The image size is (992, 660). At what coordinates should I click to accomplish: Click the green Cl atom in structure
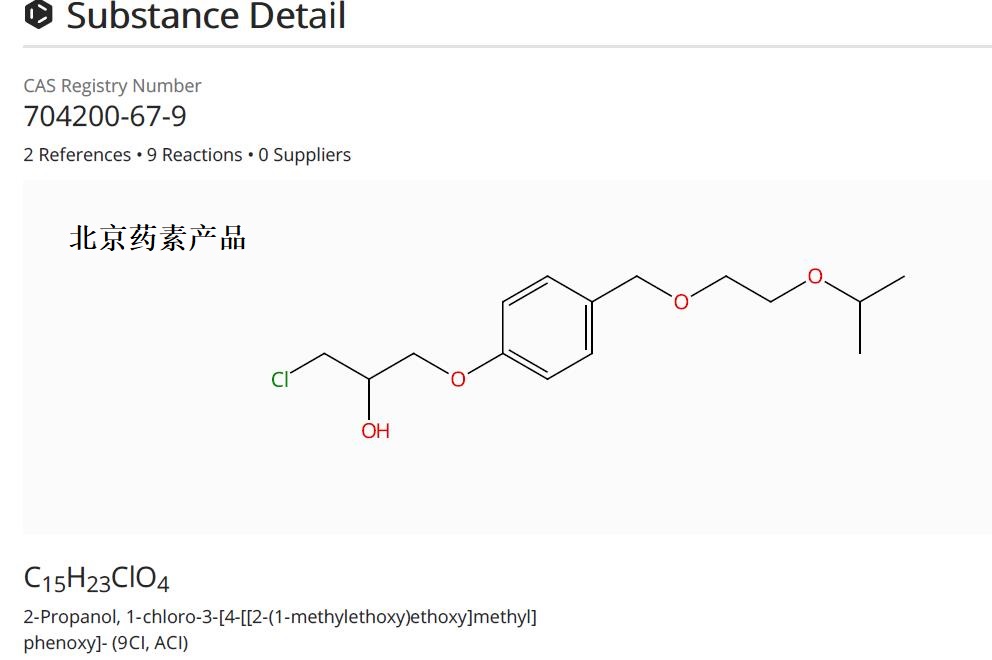(280, 379)
